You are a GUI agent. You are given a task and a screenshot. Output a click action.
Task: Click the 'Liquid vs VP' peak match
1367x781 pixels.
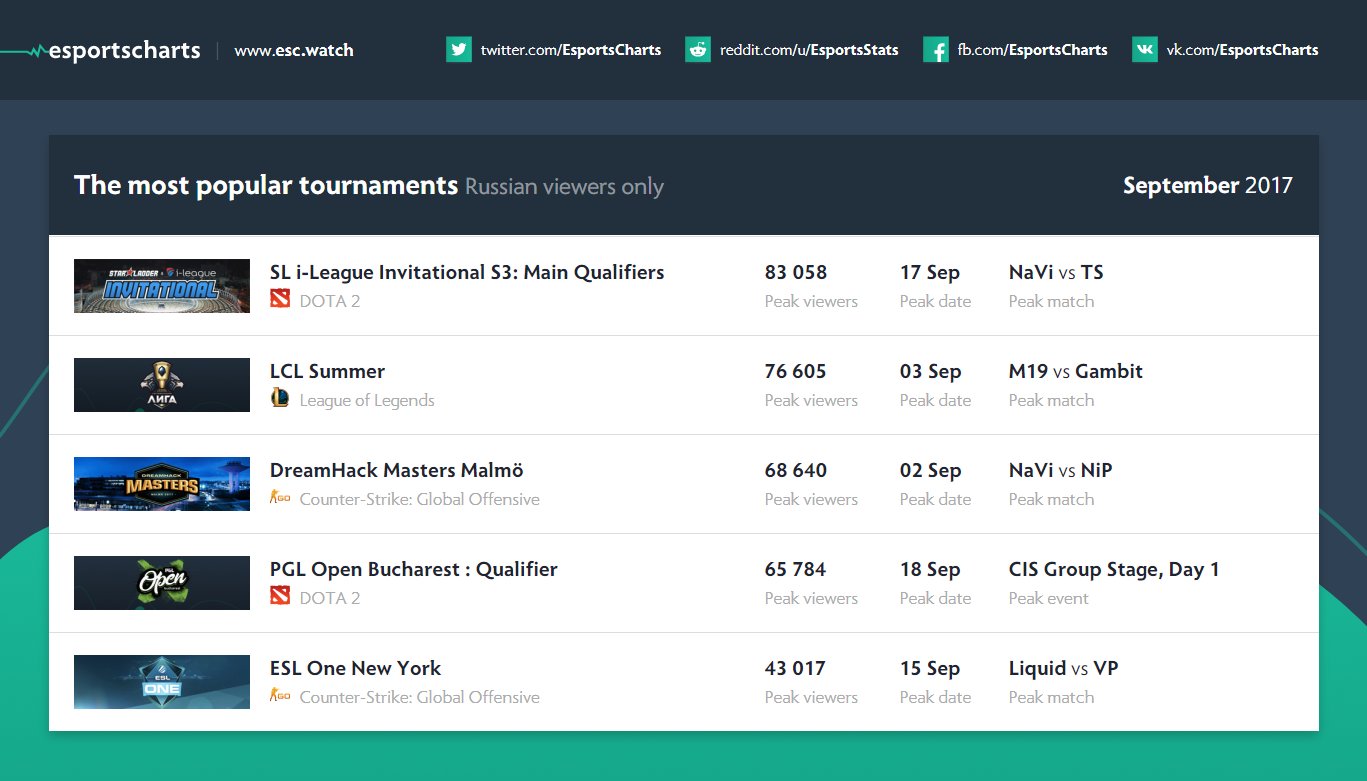pyautogui.click(x=1064, y=668)
